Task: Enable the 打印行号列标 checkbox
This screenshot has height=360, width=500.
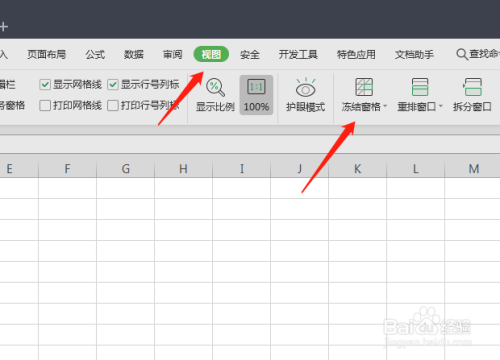Action: click(113, 106)
